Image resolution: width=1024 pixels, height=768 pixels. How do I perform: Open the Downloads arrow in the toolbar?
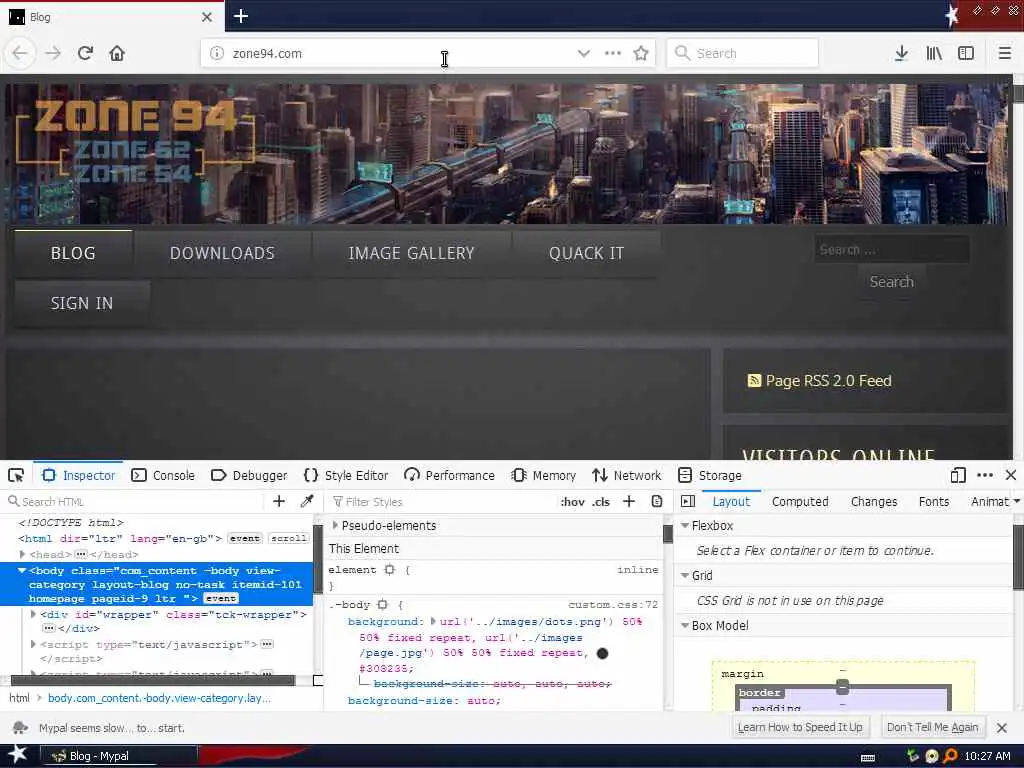tap(901, 53)
